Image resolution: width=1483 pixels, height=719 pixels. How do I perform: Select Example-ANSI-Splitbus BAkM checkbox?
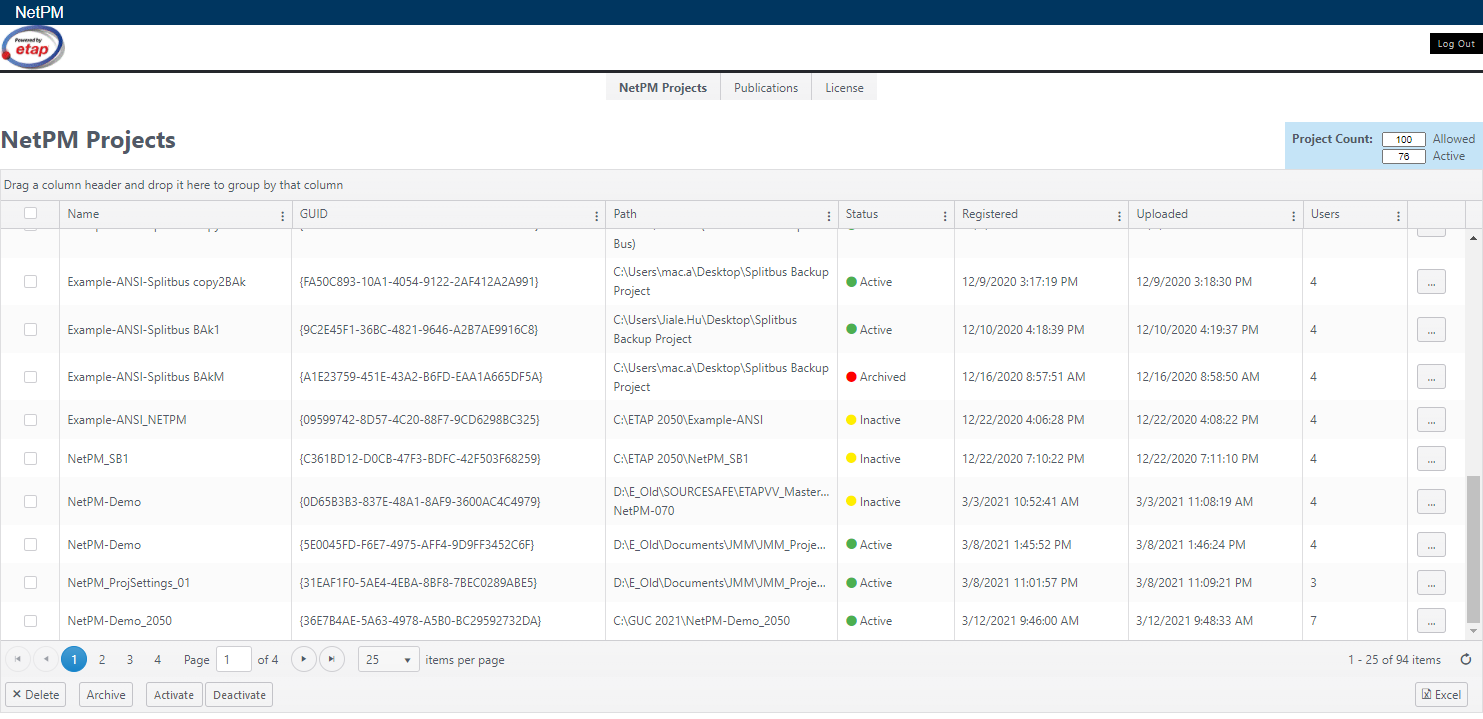(31, 377)
